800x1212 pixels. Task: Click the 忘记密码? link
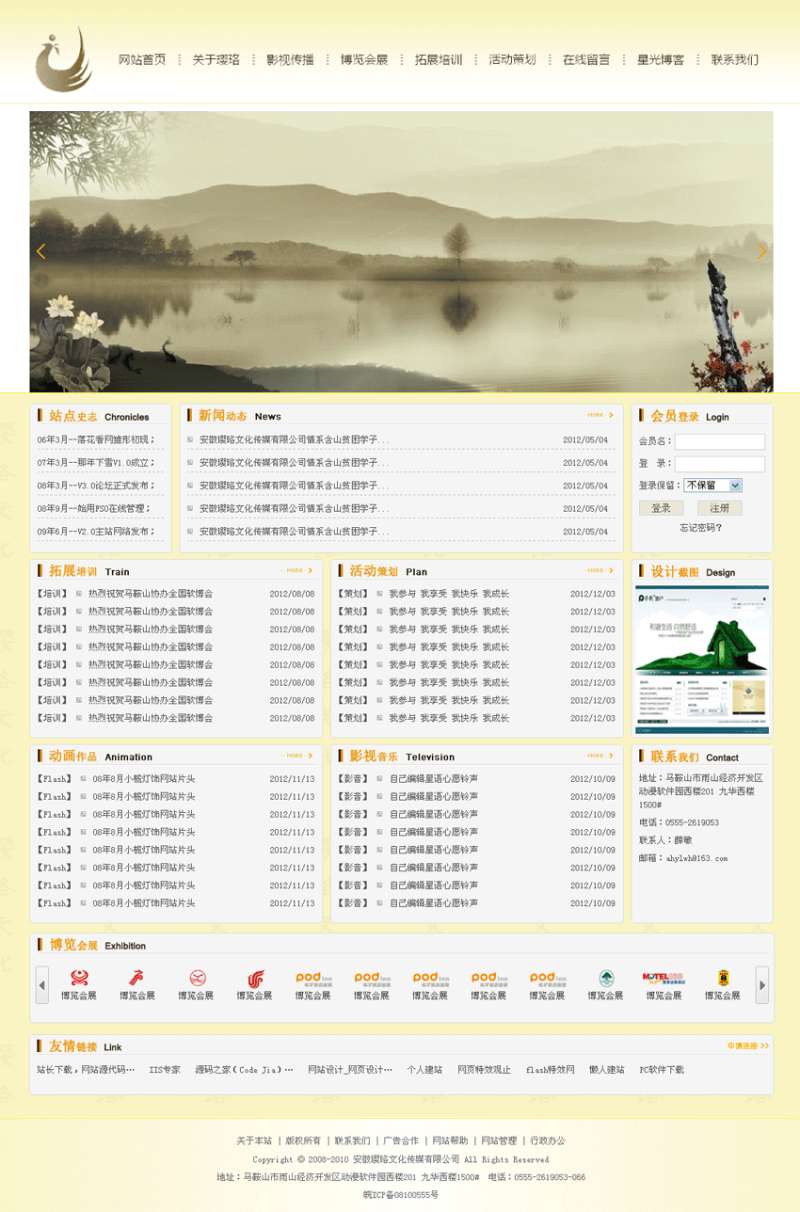point(700,528)
